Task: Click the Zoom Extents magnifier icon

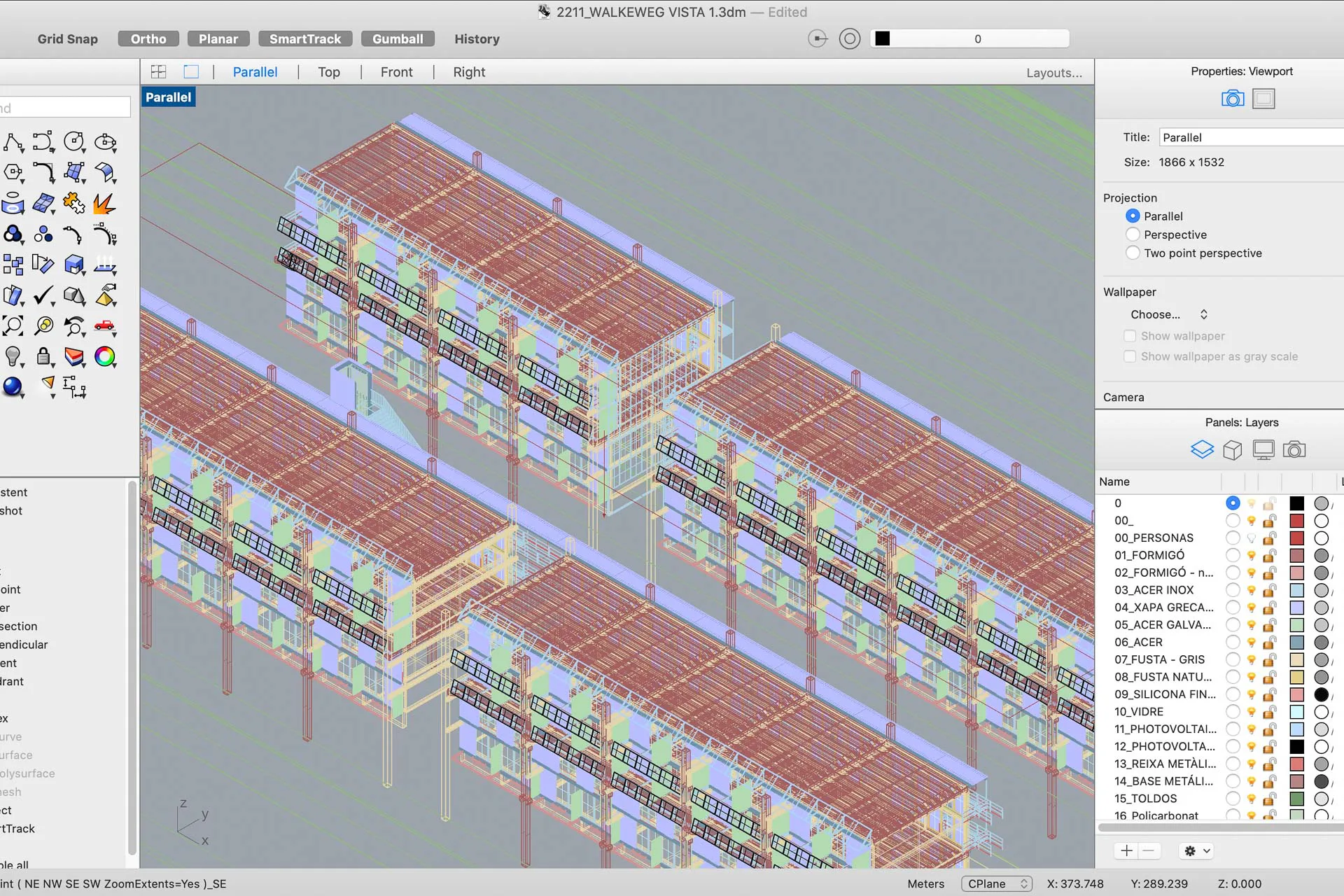Action: [x=12, y=325]
